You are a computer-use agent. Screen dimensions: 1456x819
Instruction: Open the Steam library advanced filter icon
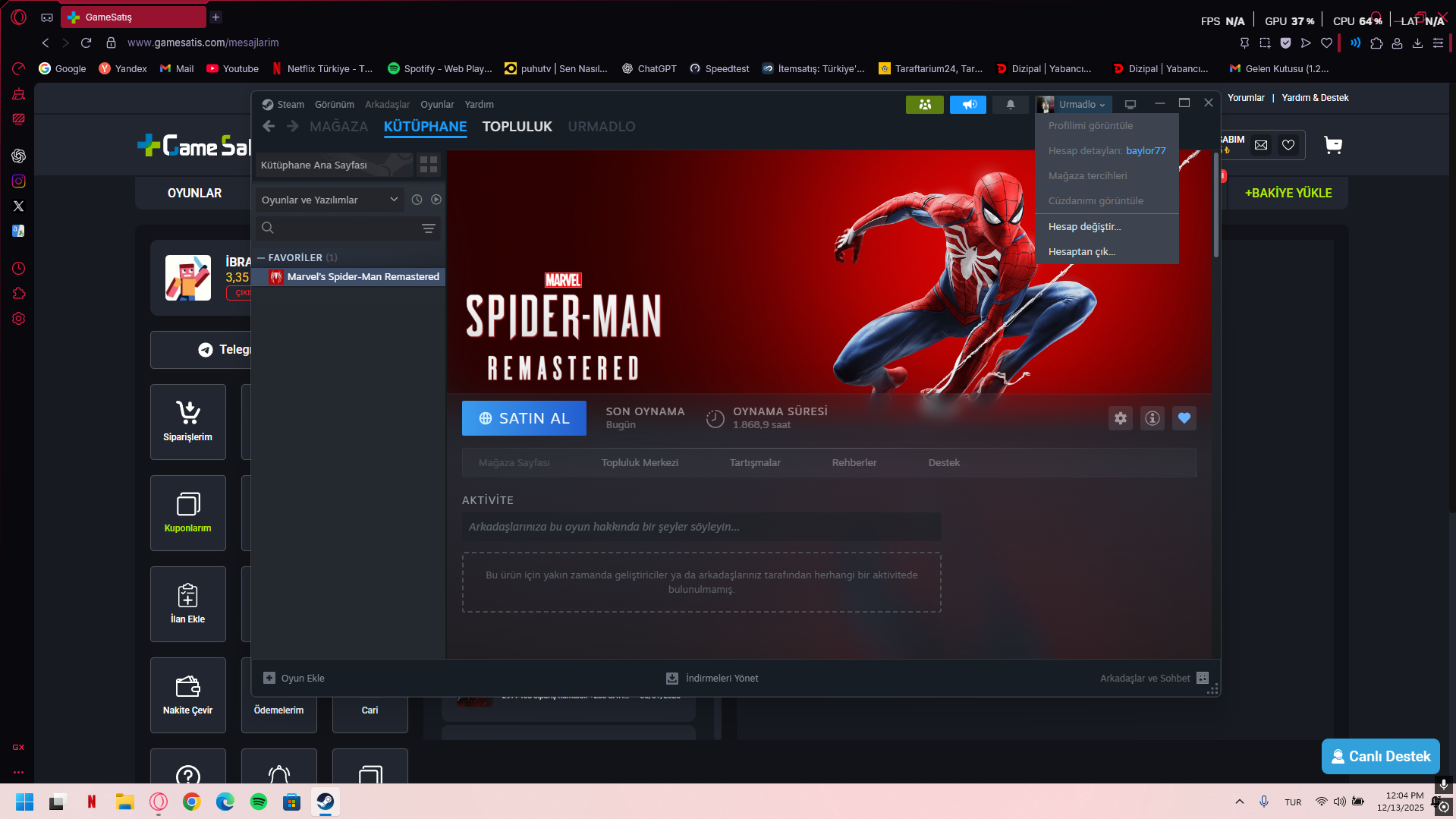click(429, 228)
